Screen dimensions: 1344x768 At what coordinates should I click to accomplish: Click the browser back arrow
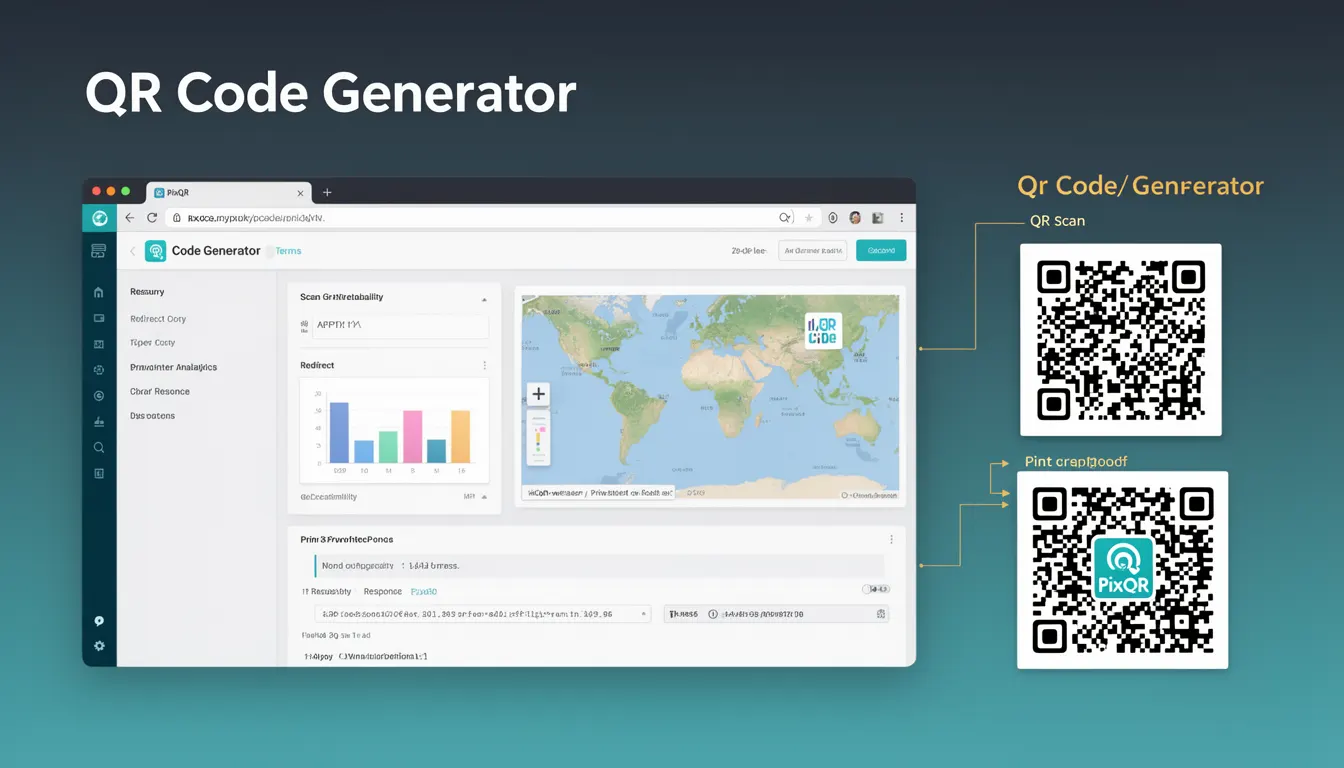[129, 218]
